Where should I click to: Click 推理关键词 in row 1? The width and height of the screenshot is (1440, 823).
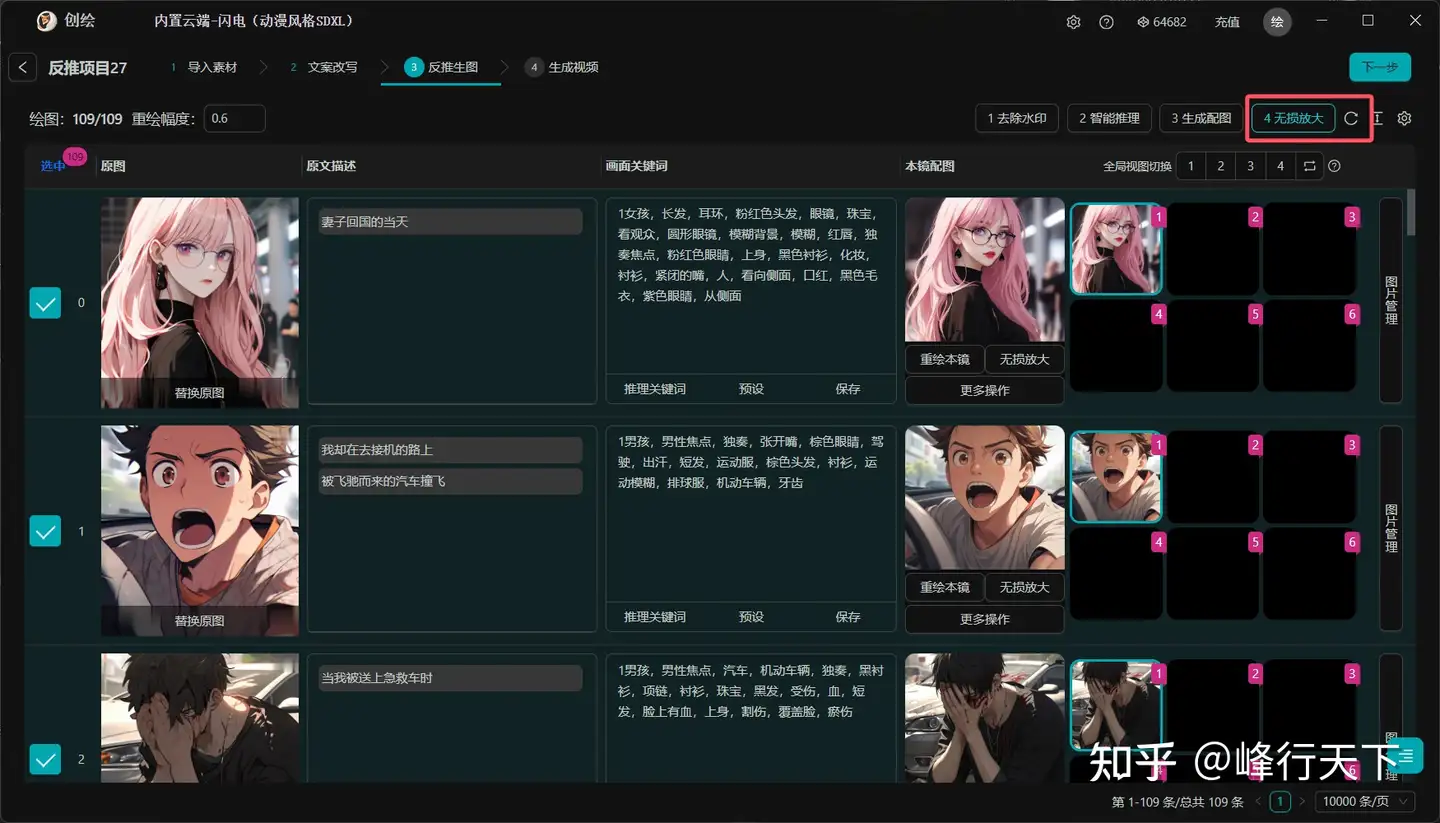pos(655,617)
